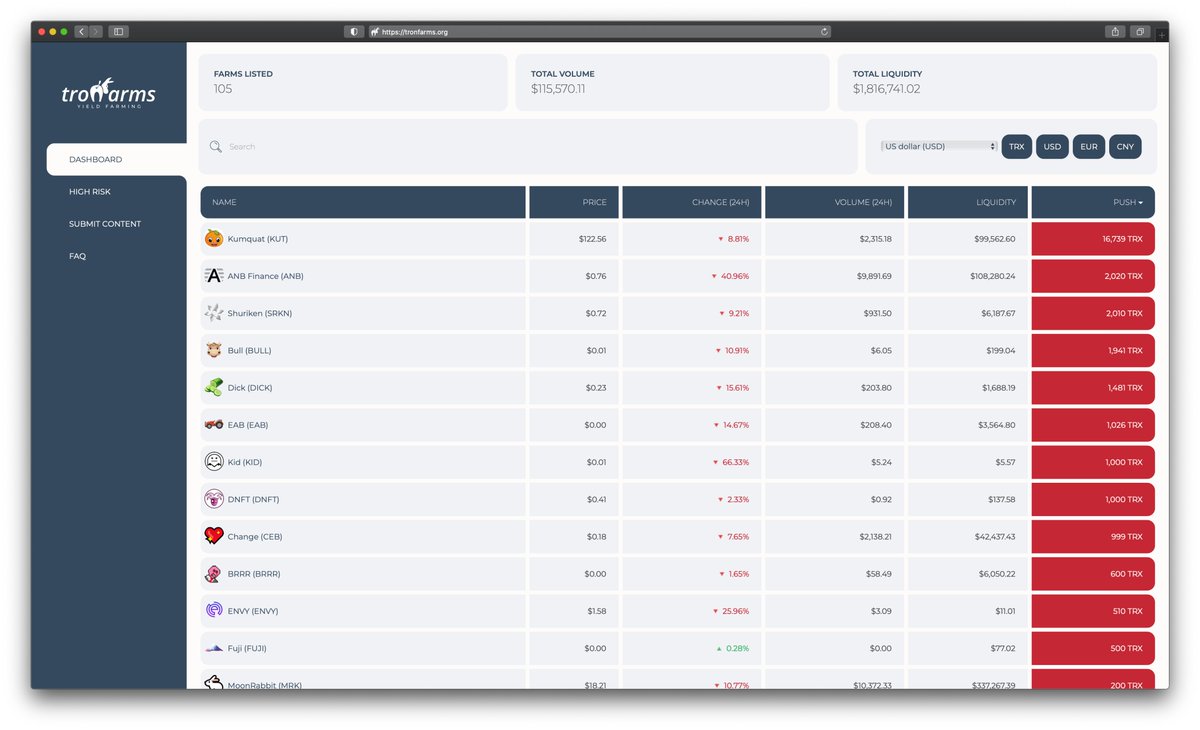
Task: Switch currency to USD button
Action: point(1052,147)
